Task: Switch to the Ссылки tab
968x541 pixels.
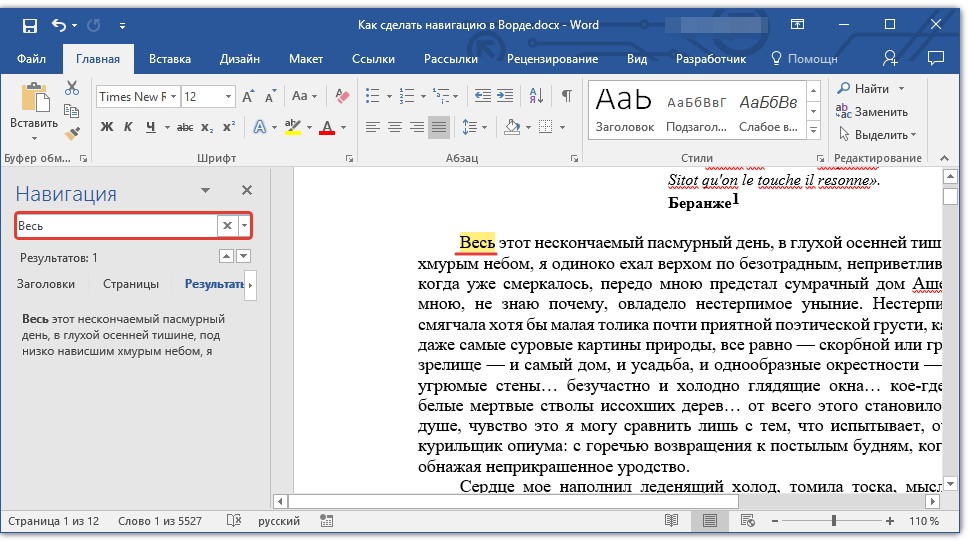Action: pyautogui.click(x=373, y=59)
